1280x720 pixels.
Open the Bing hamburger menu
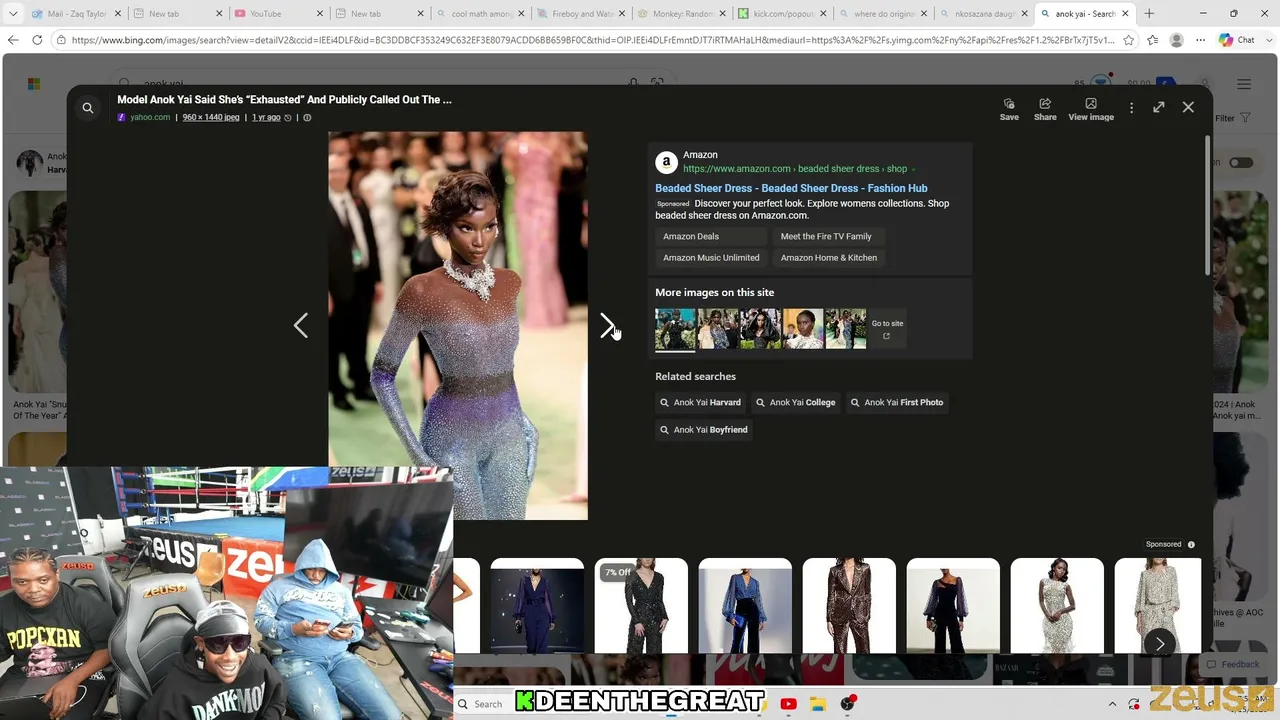pyautogui.click(x=1244, y=85)
